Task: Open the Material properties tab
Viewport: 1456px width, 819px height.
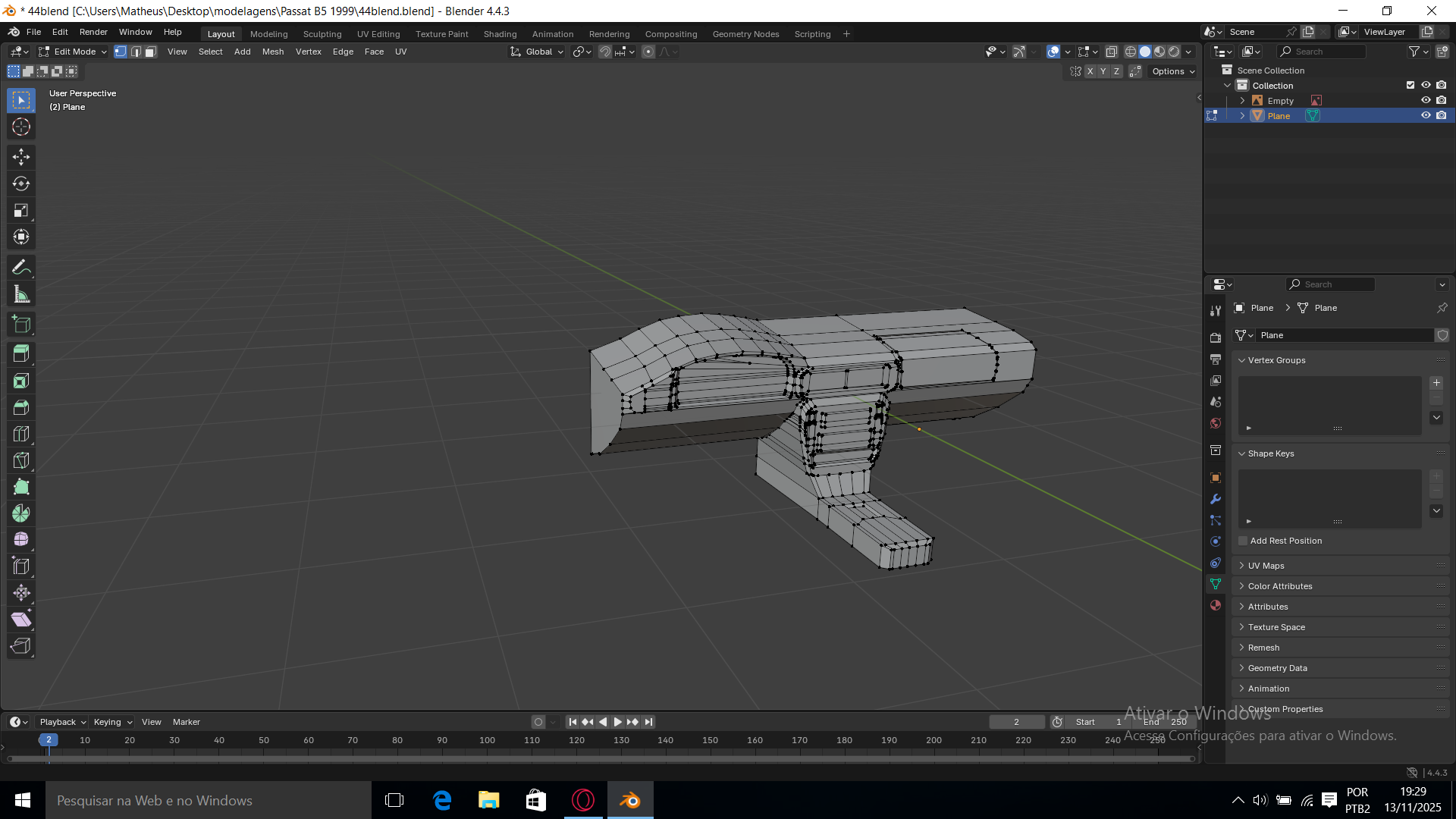Action: (x=1216, y=606)
